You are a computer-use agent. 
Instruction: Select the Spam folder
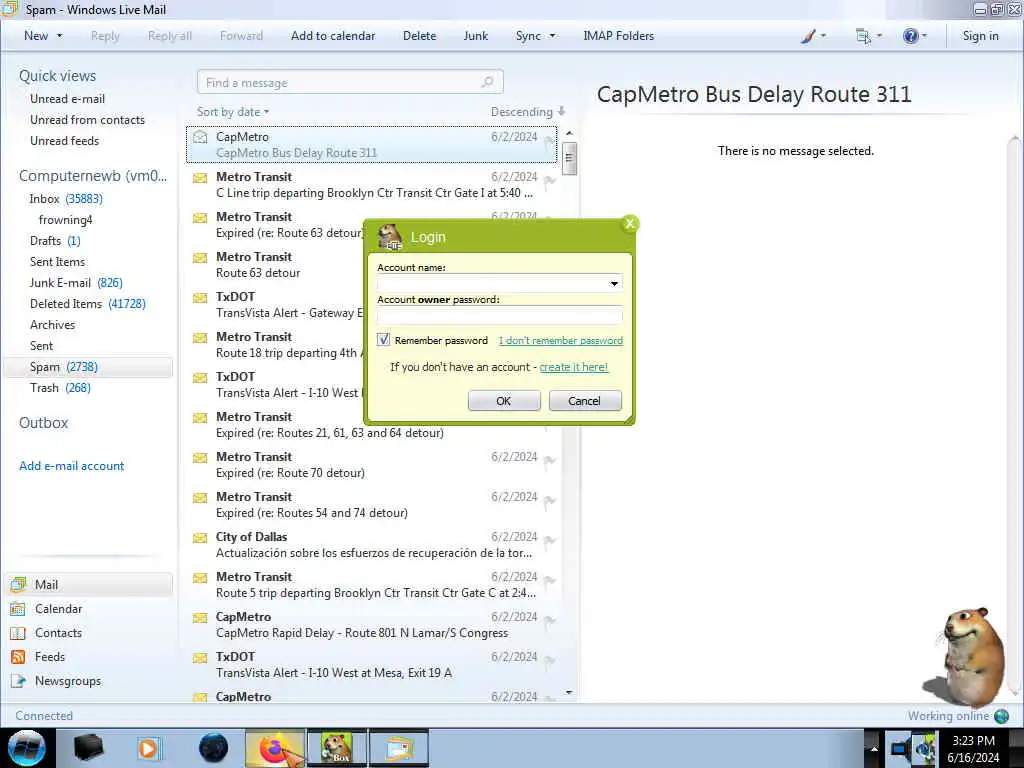89,367
